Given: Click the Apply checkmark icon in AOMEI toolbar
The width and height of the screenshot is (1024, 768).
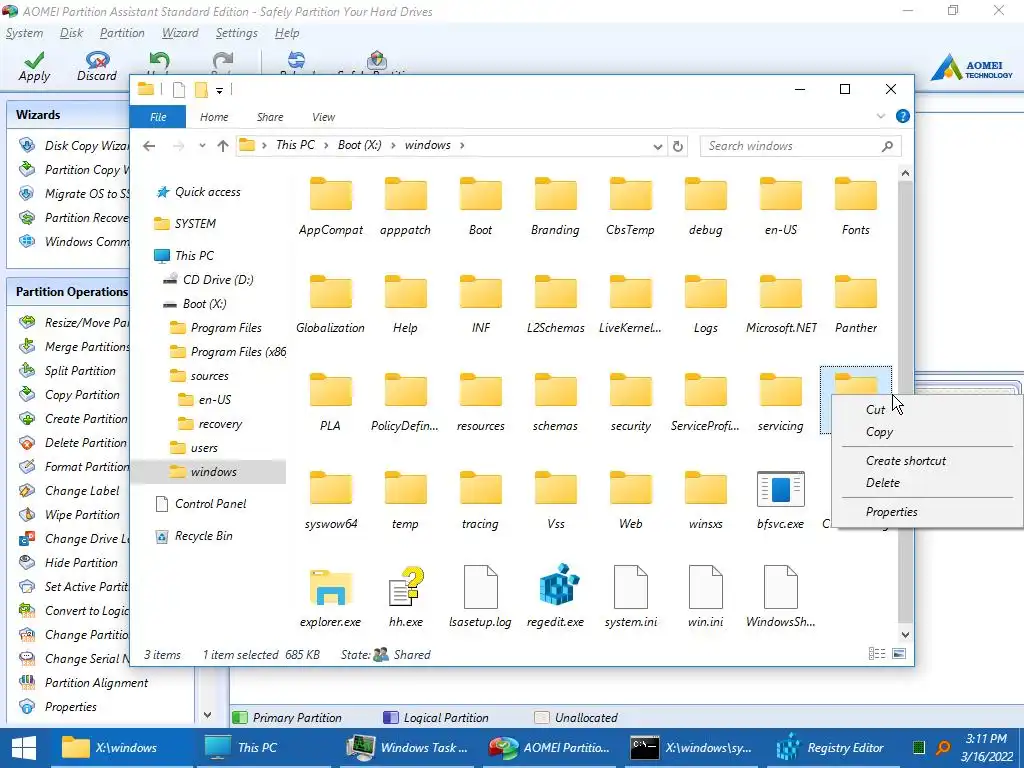Looking at the screenshot, I should 34,60.
